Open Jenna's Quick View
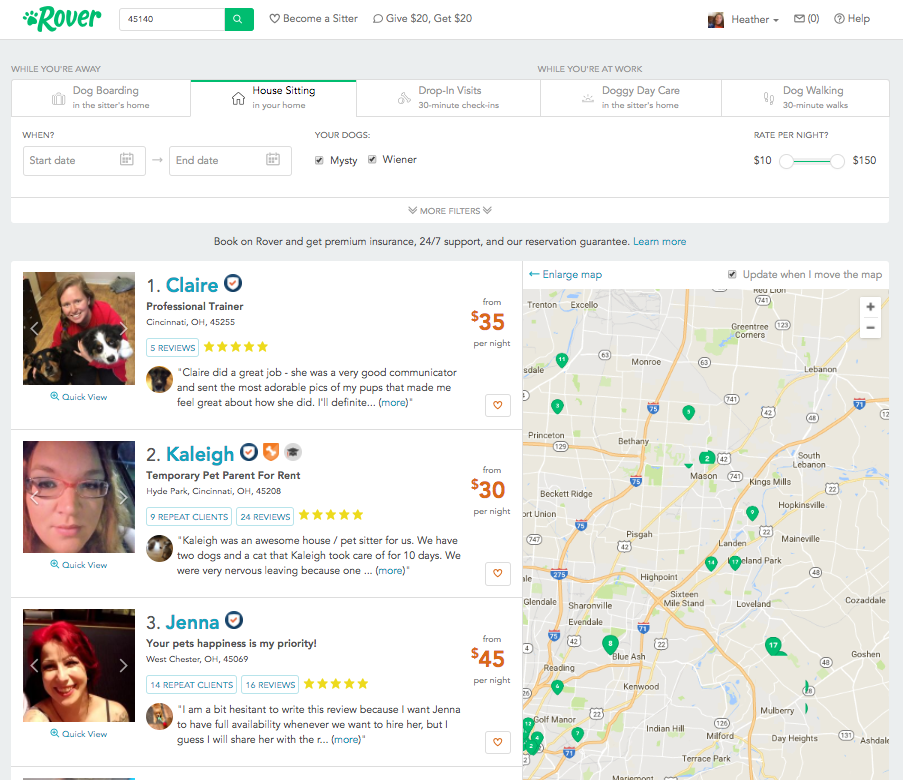 coord(78,734)
